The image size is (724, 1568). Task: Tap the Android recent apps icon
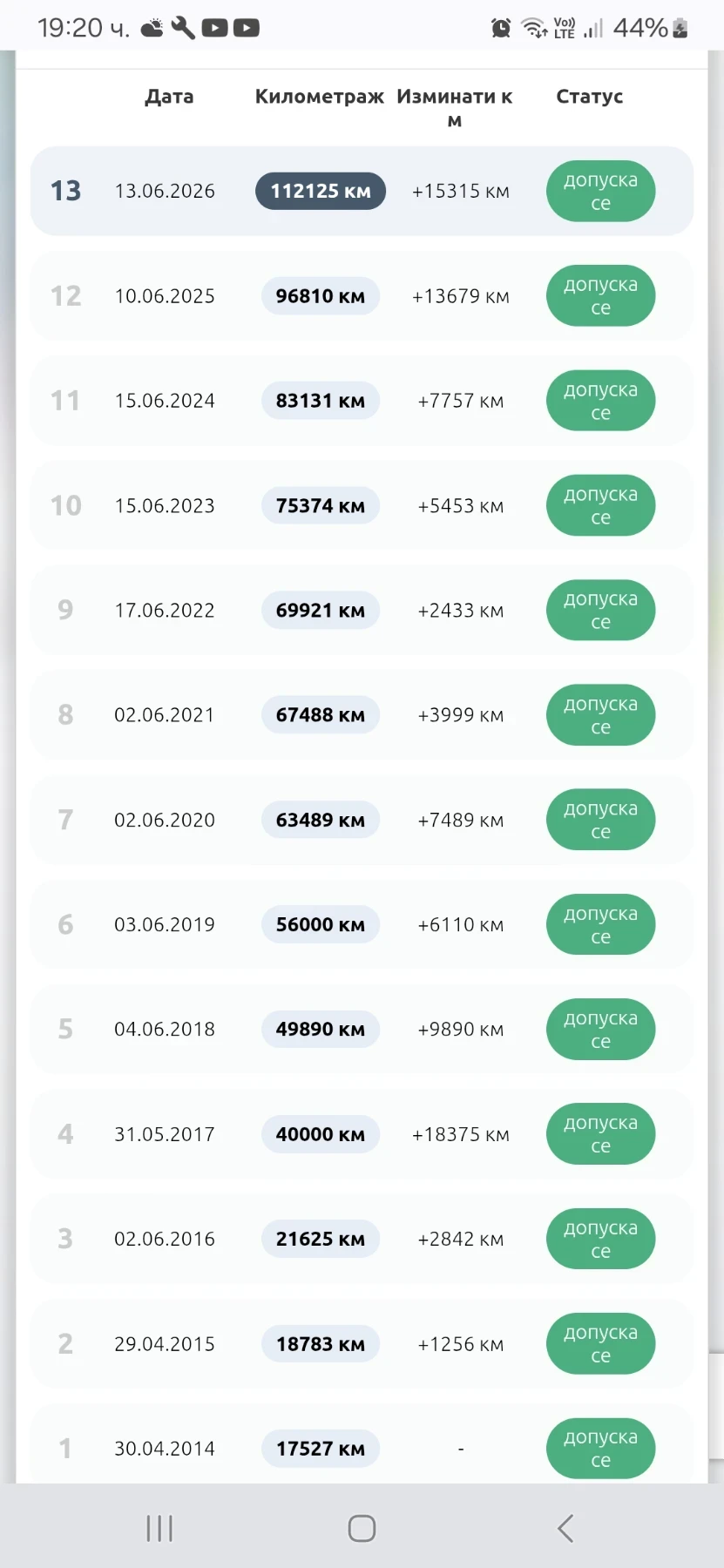click(159, 1528)
